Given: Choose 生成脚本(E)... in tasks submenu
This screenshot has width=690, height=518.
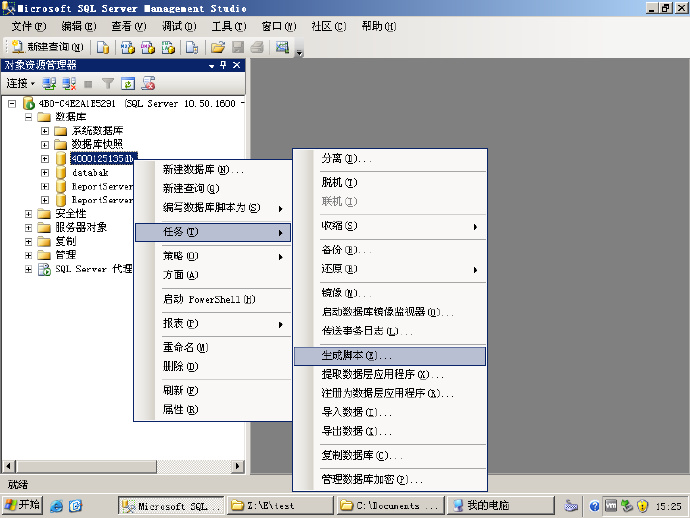Looking at the screenshot, I should tap(390, 356).
